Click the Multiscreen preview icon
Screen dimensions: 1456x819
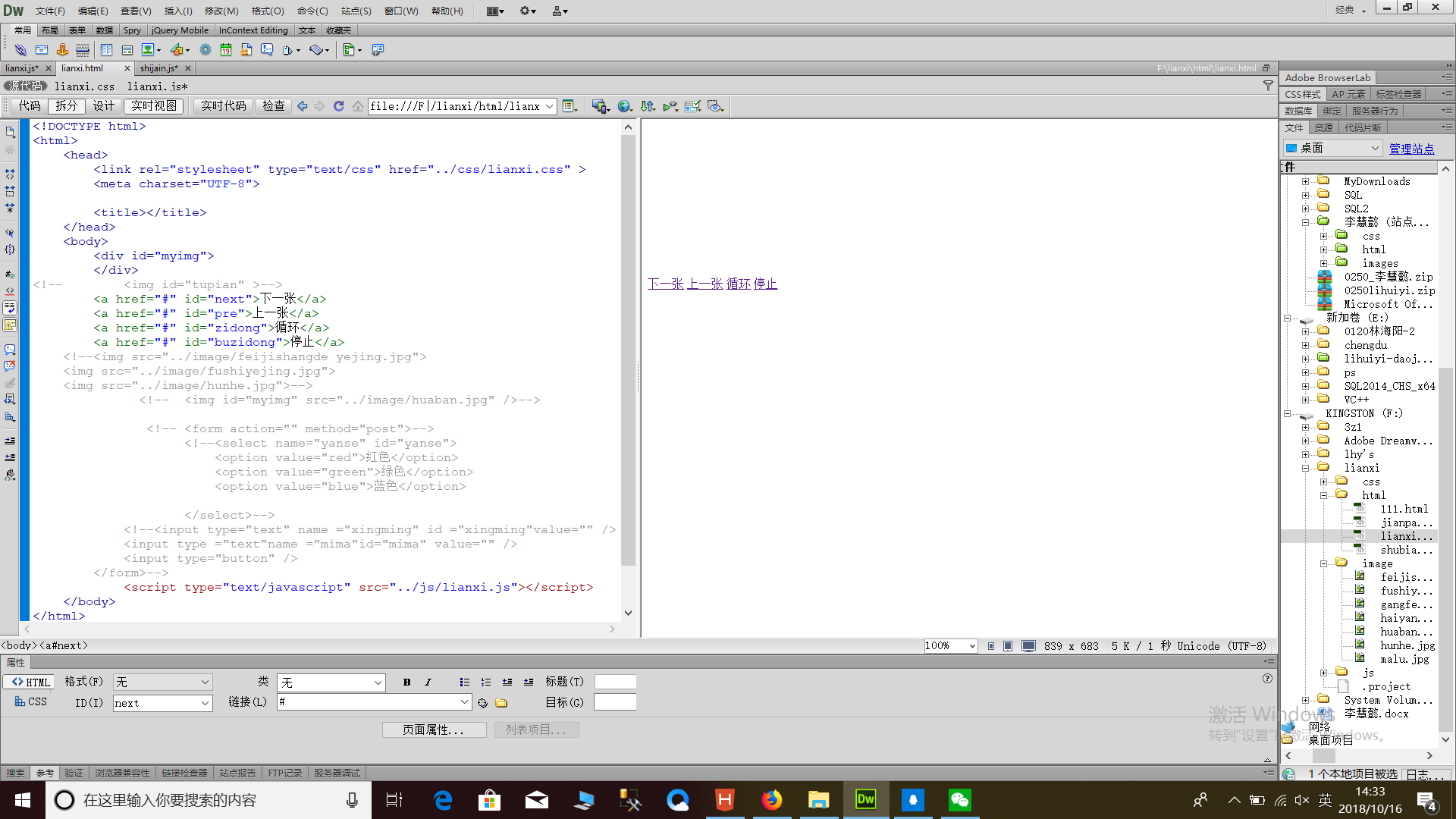(601, 106)
